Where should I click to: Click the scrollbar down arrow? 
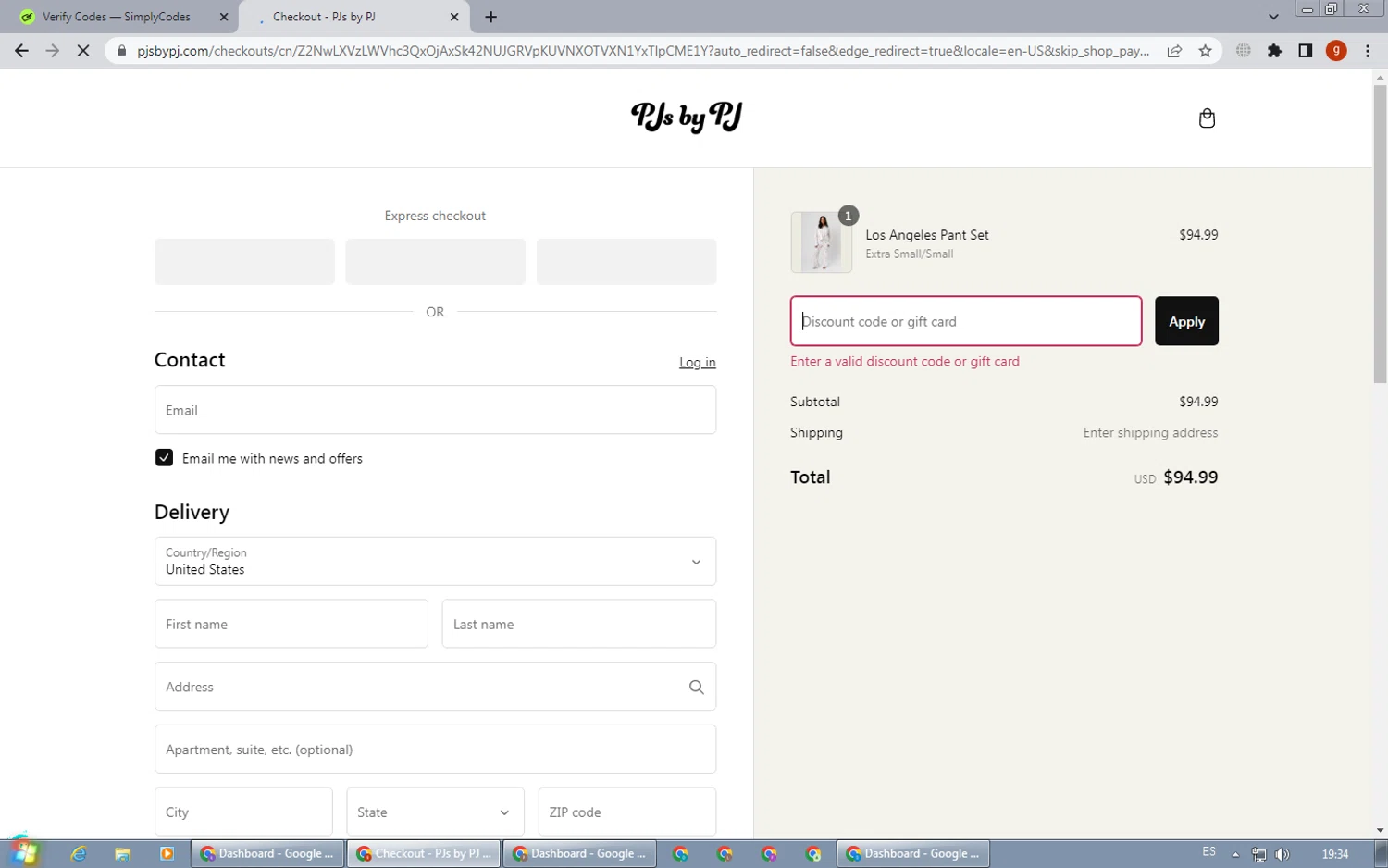(x=1380, y=831)
